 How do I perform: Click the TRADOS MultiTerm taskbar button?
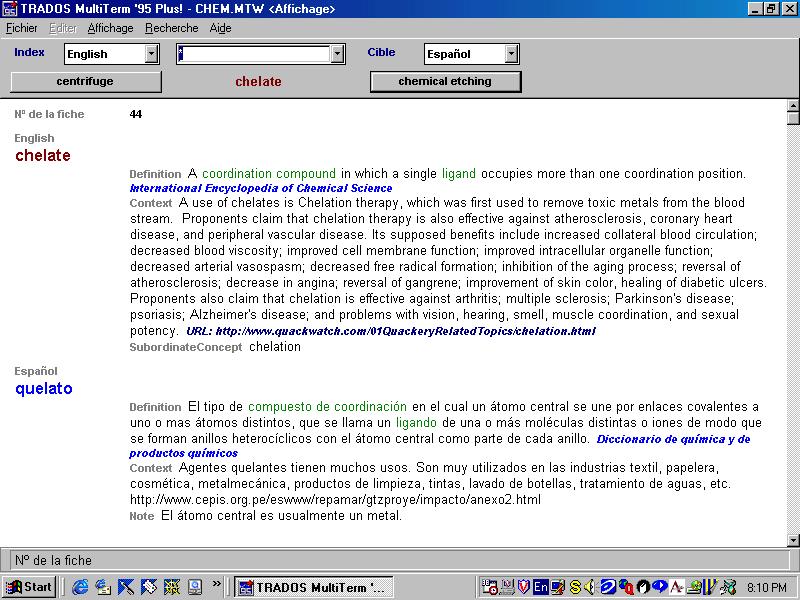click(314, 587)
